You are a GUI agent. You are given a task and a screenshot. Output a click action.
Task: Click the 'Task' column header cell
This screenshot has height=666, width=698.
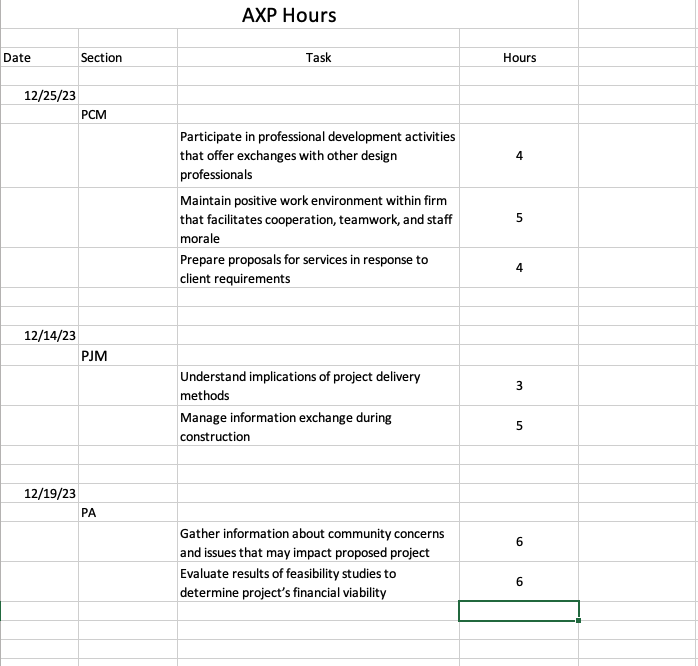click(318, 57)
